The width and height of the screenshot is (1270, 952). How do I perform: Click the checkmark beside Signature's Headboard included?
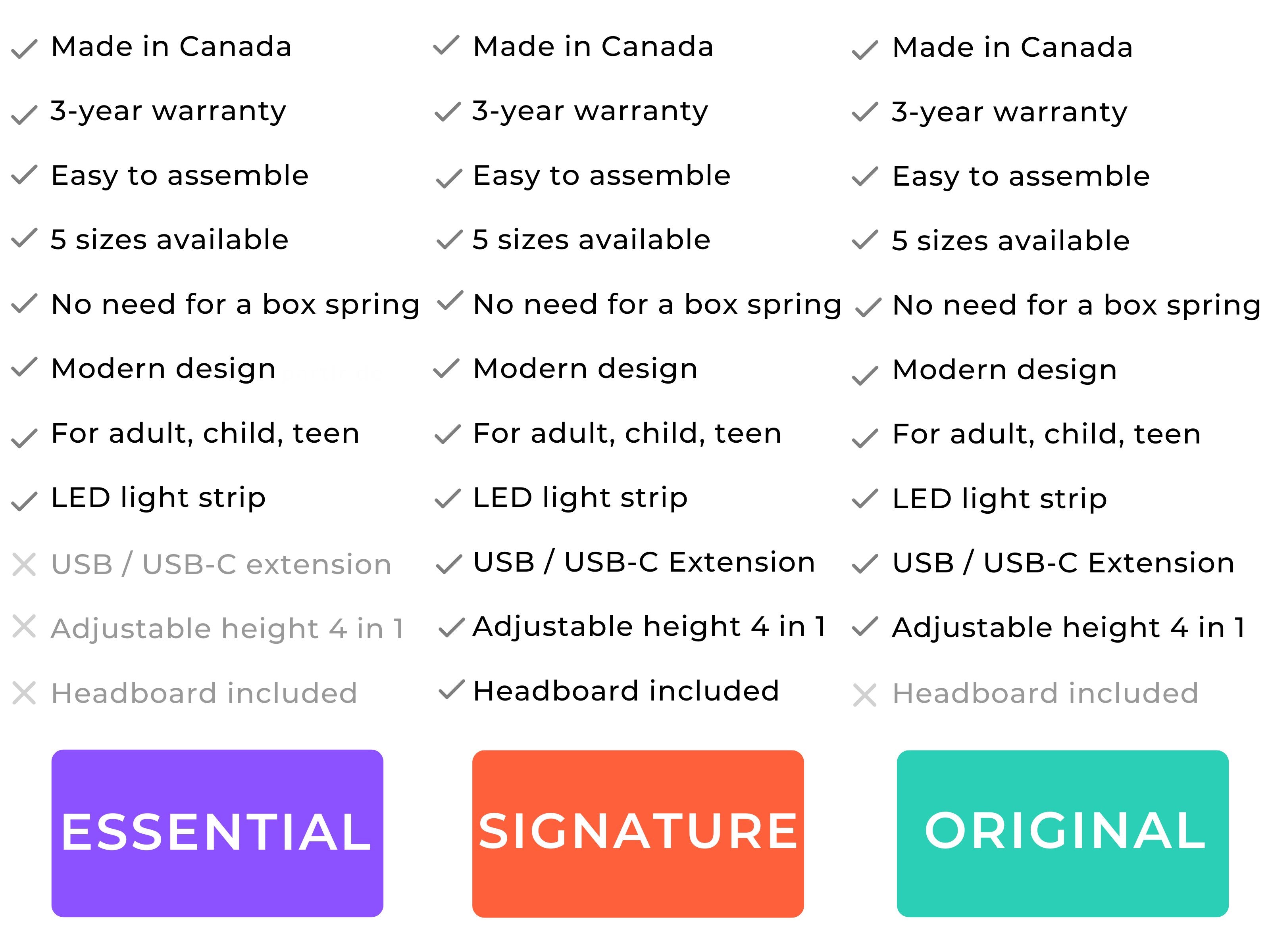(x=451, y=690)
